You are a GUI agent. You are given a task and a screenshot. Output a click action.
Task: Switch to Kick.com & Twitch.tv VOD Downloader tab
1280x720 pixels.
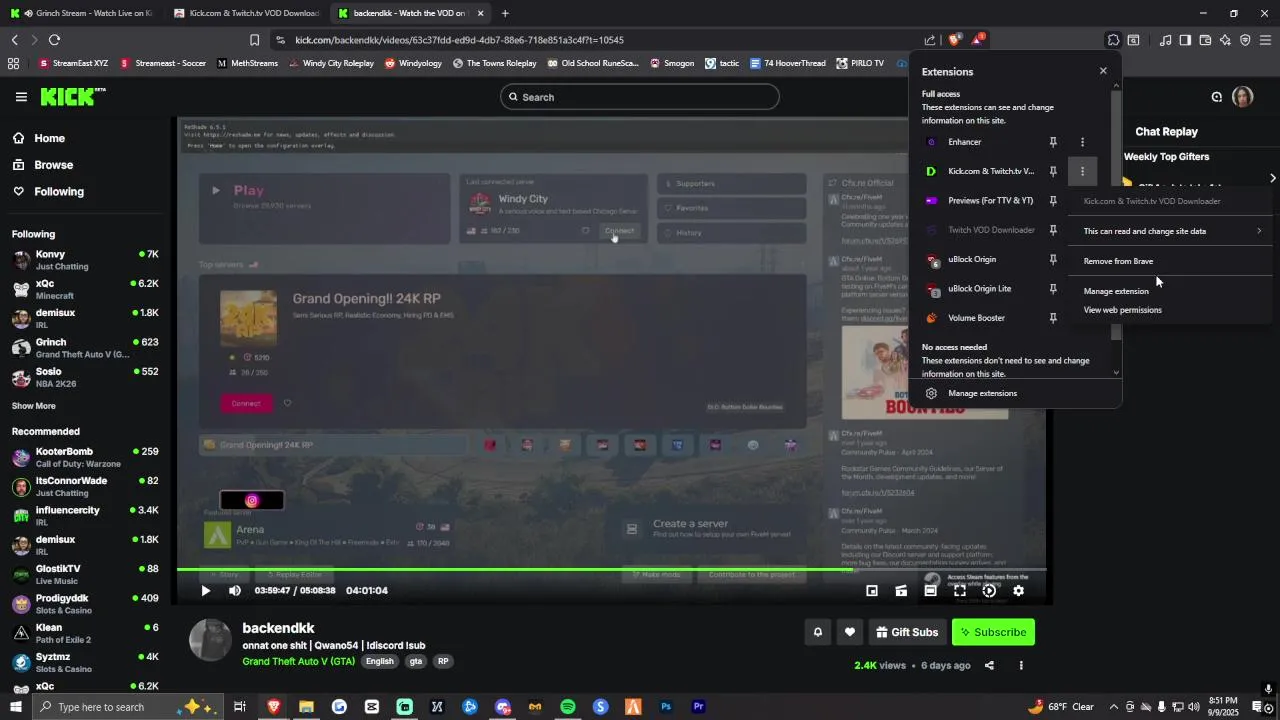pyautogui.click(x=246, y=13)
